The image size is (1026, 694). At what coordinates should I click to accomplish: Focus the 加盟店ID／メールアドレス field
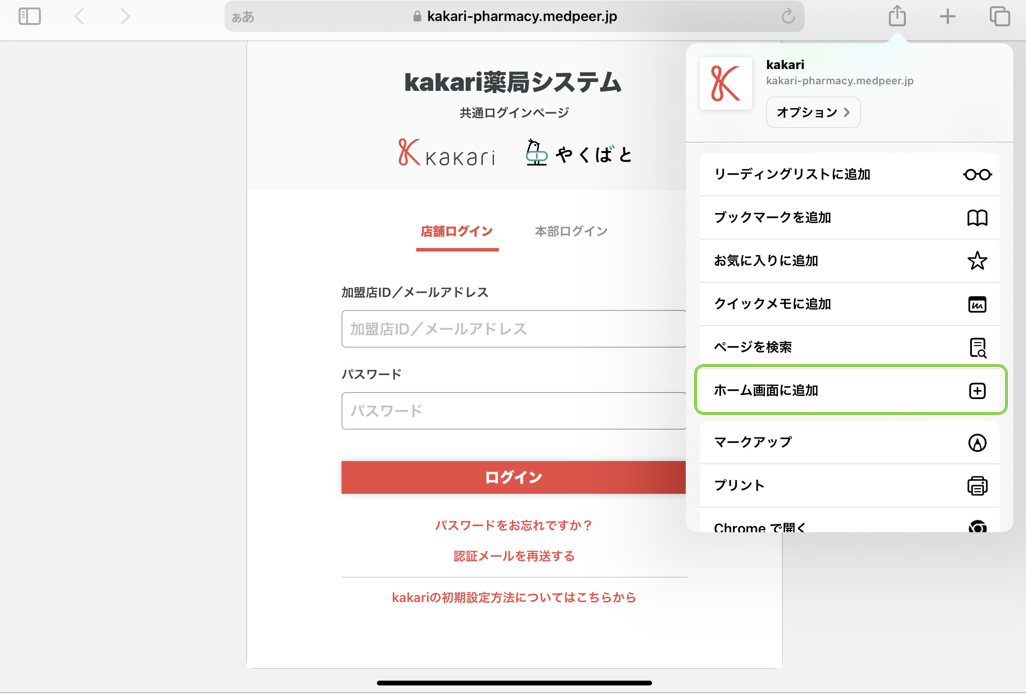tap(514, 329)
